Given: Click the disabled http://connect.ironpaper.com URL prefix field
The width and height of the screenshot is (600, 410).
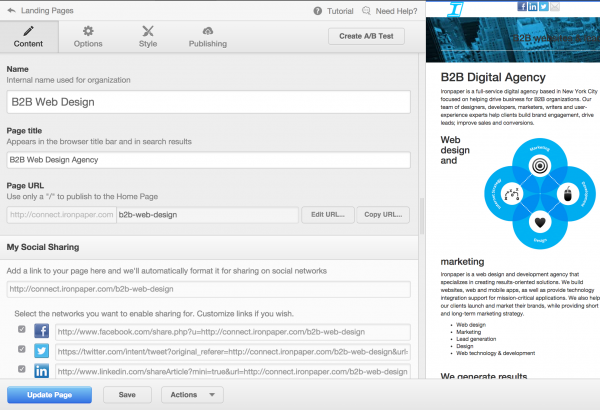Looking at the screenshot, I should (x=62, y=215).
